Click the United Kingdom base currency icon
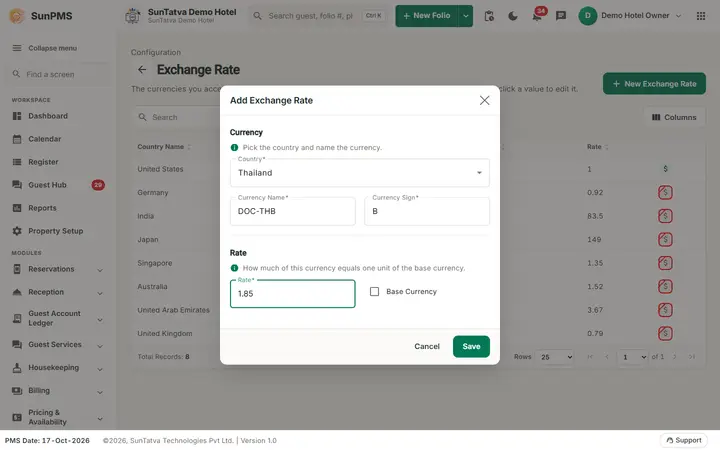 tap(665, 333)
